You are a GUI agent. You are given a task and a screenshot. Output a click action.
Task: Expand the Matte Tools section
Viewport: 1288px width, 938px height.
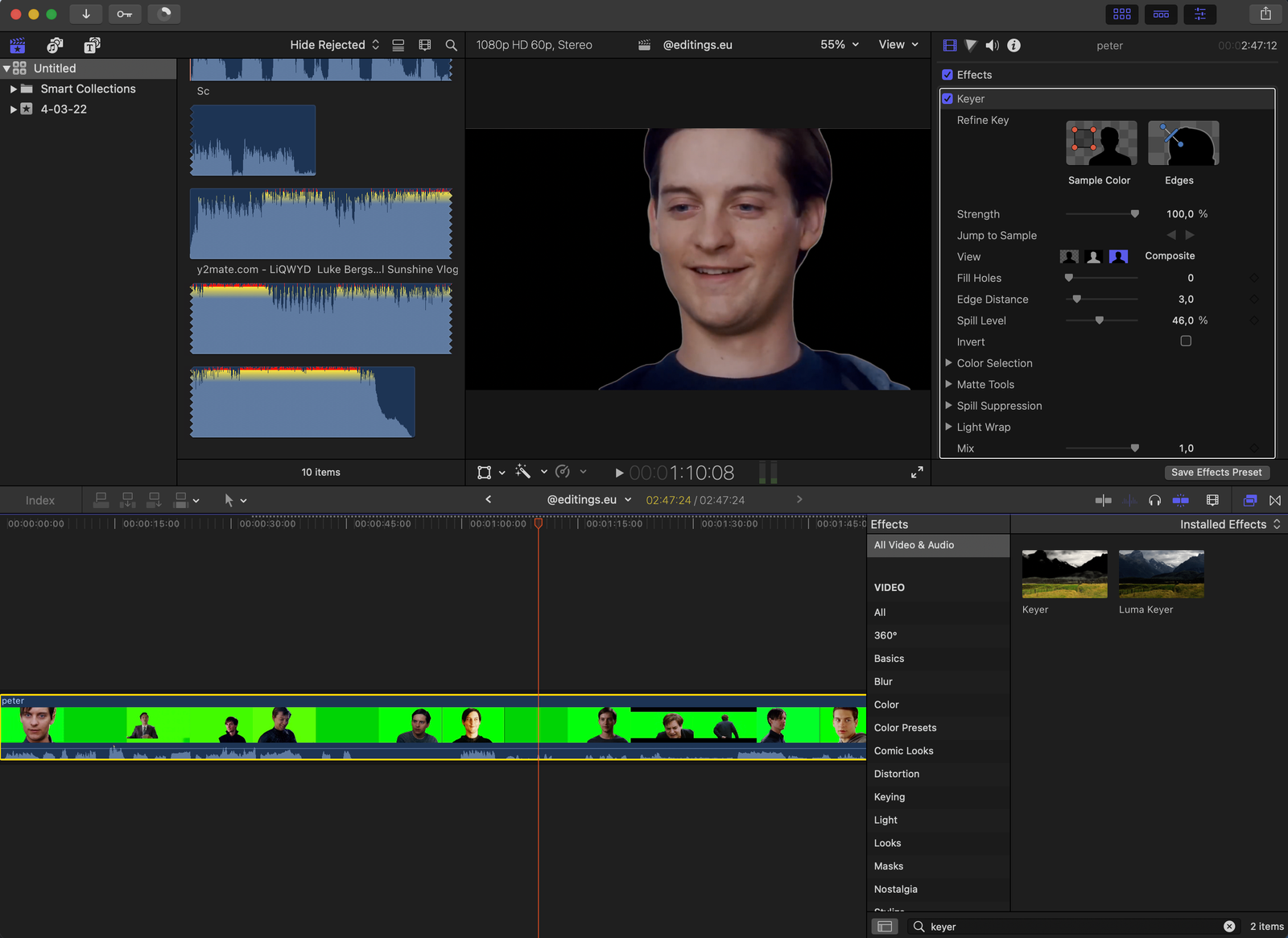[948, 385]
